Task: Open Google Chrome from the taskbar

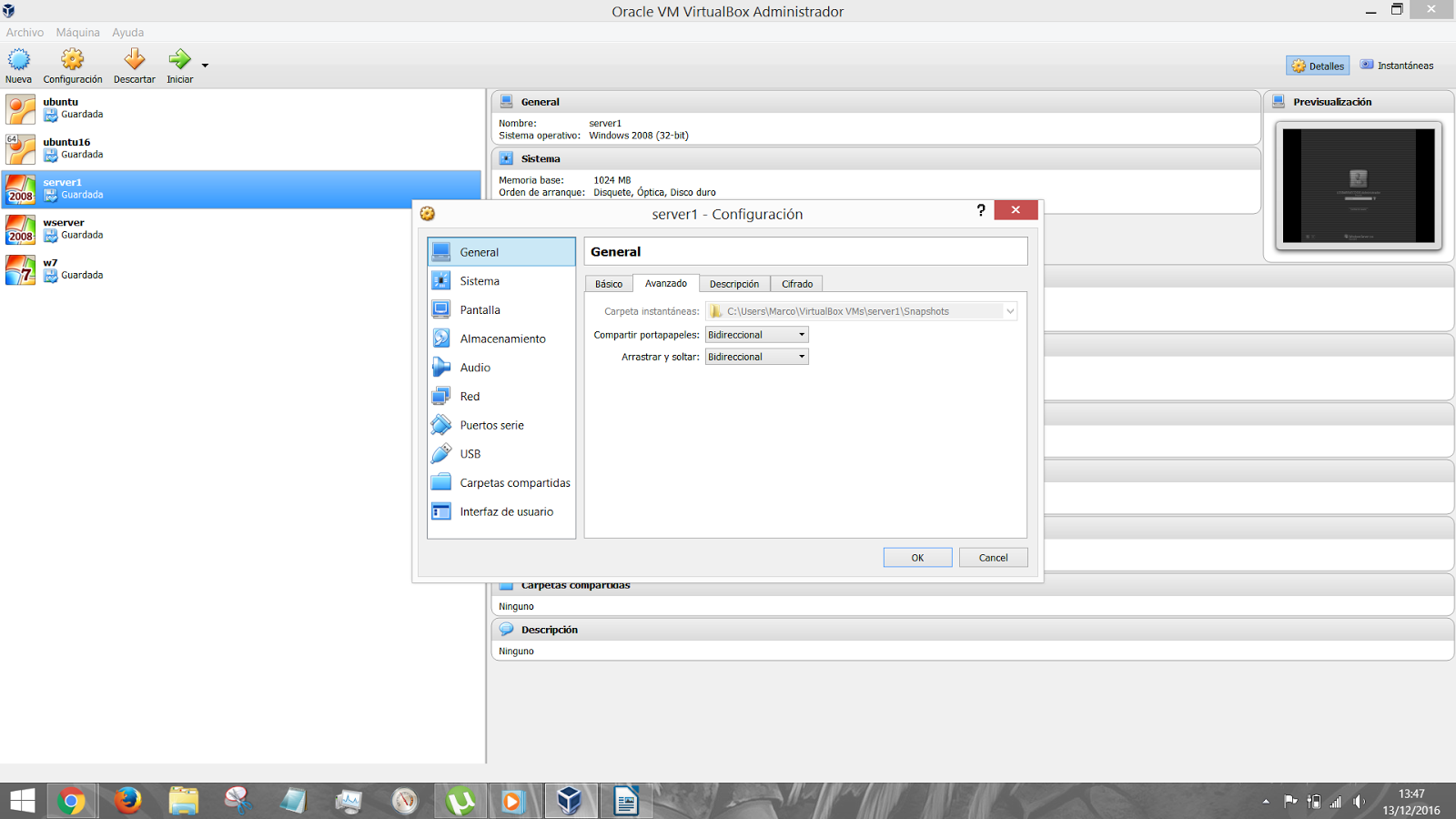Action: tap(71, 800)
